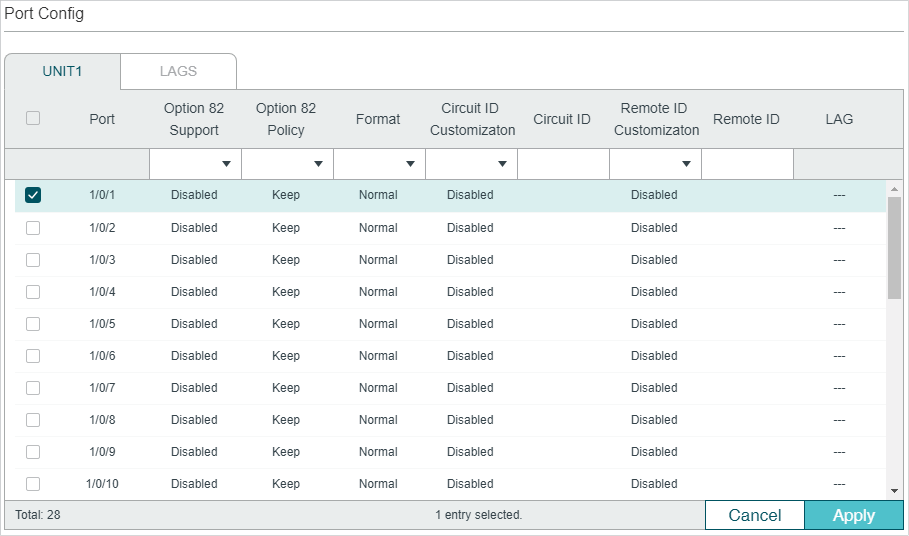
Task: Click the scrollbar up arrow
Action: (x=894, y=189)
